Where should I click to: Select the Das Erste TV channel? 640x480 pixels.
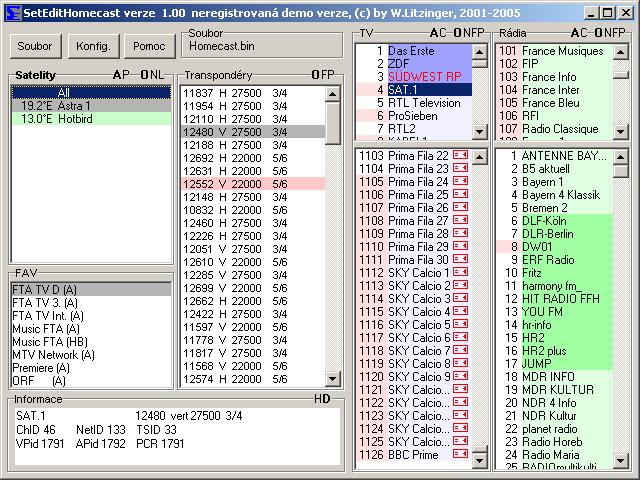pos(414,51)
